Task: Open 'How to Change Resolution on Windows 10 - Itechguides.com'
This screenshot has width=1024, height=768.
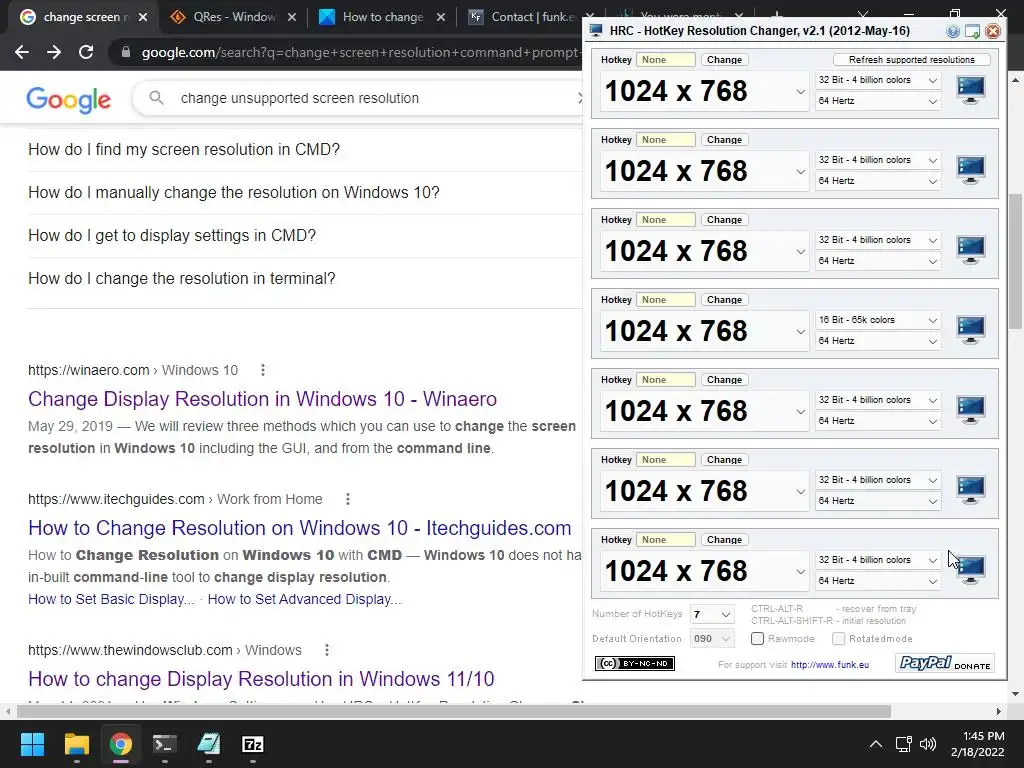Action: click(300, 528)
